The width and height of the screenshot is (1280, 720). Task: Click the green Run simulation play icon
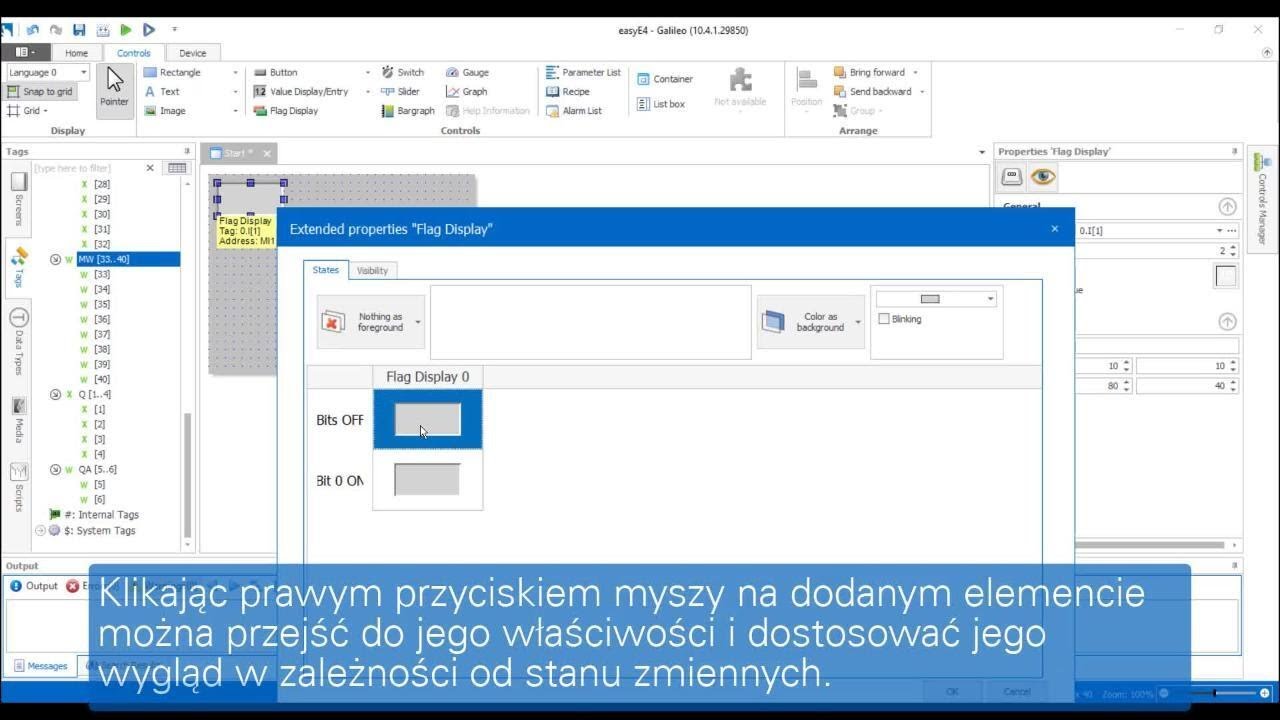126,30
